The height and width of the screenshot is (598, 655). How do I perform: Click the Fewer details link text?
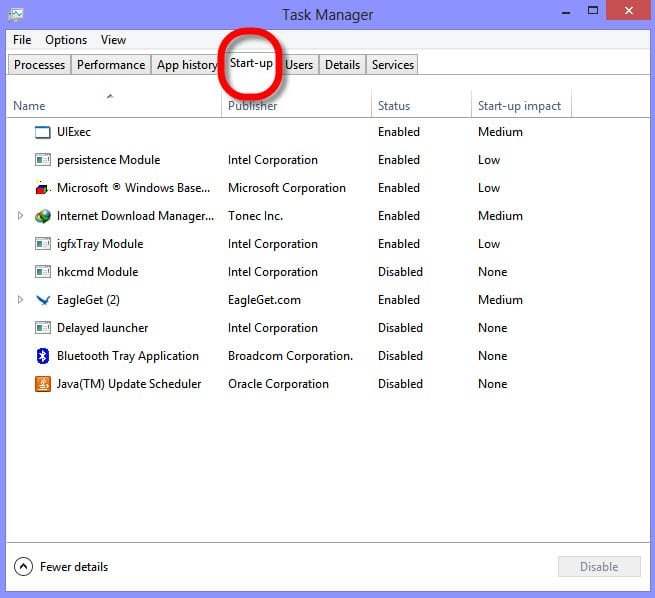[74, 567]
